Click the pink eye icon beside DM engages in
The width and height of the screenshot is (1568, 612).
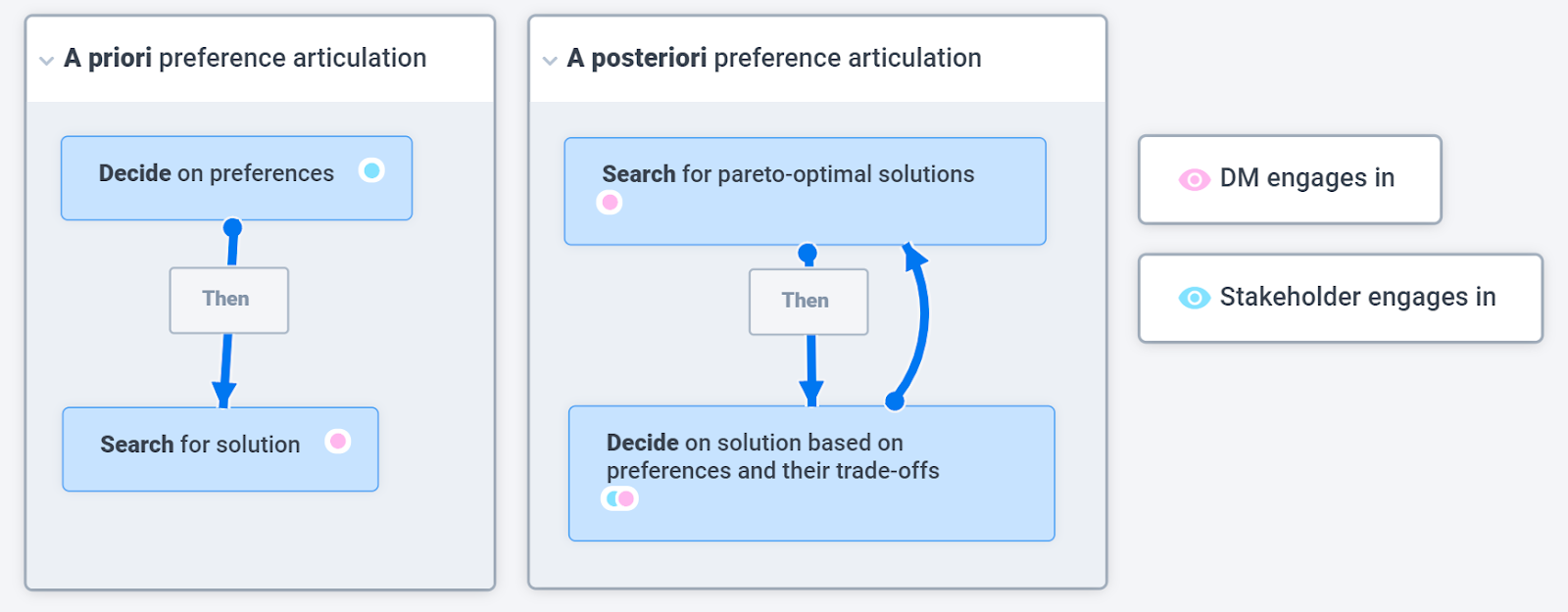1194,179
